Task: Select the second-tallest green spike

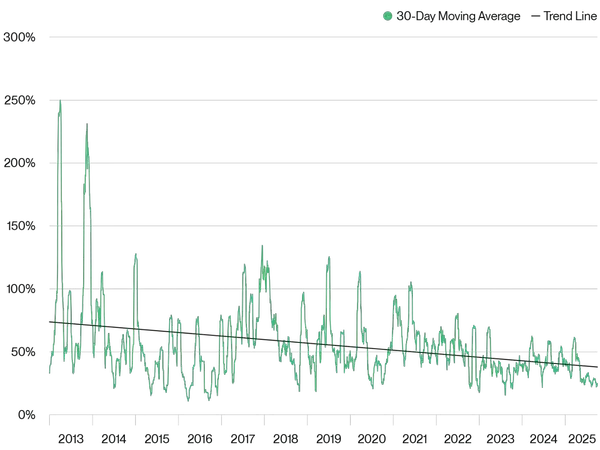Action: [86, 124]
